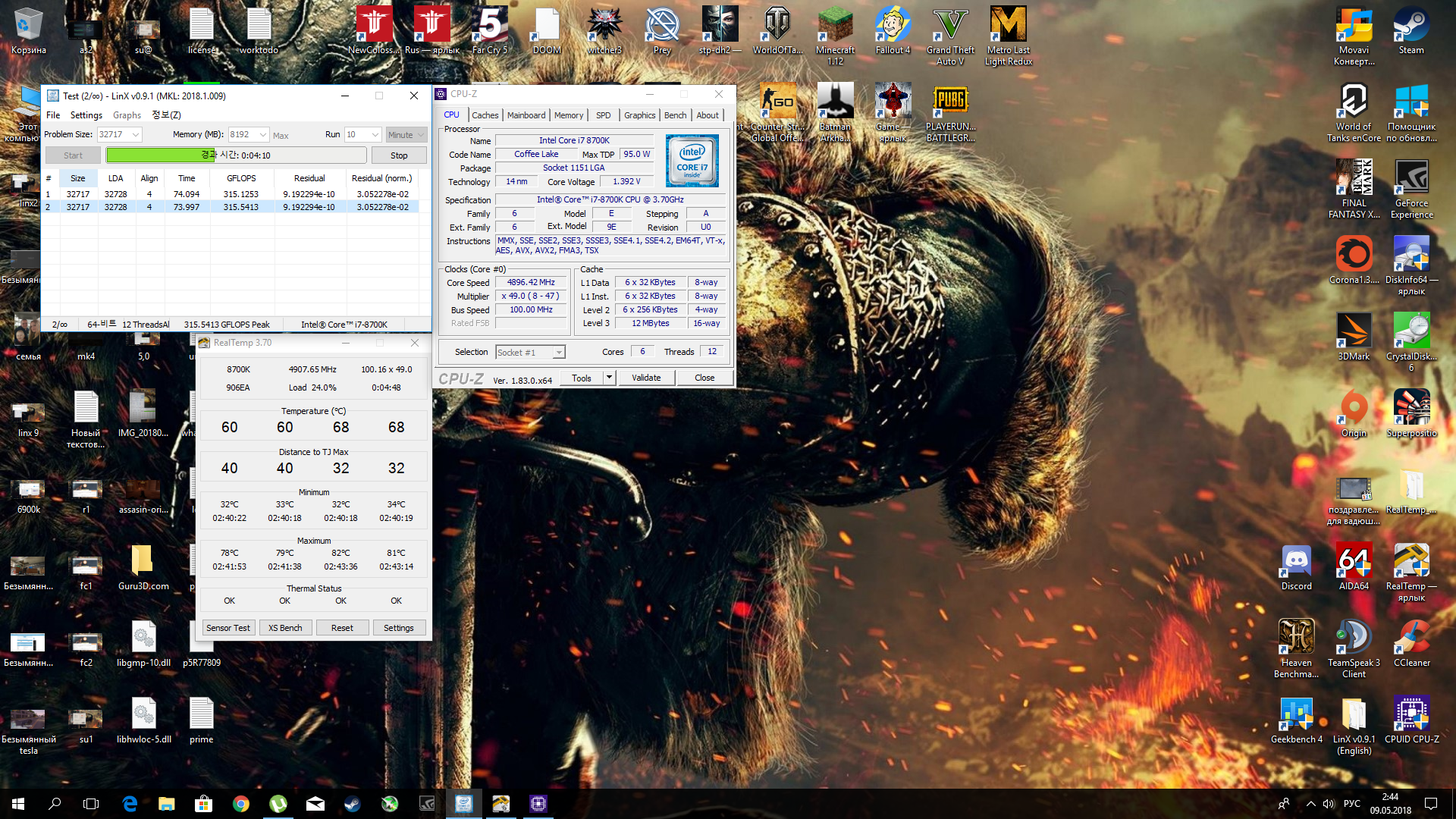Image resolution: width=1456 pixels, height=819 pixels.
Task: Open the Settings menu in LinX
Action: 86,115
